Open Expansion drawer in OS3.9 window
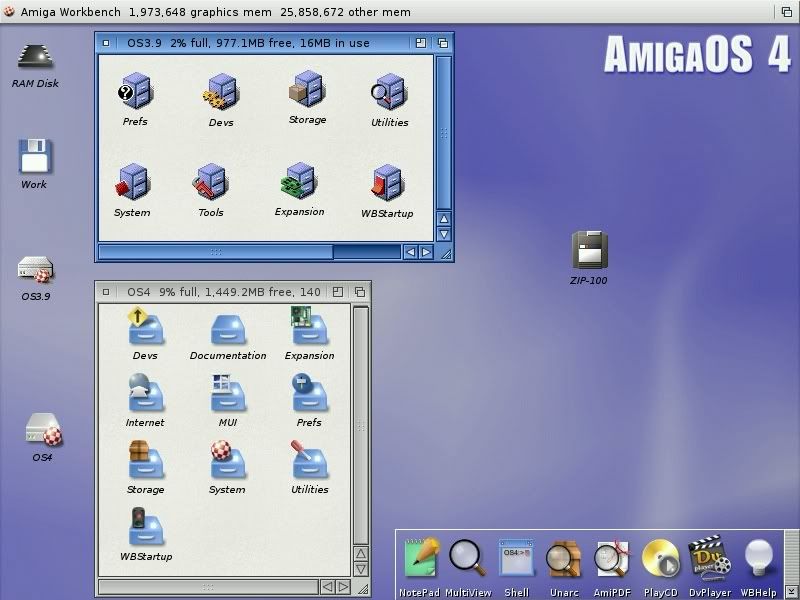800x600 pixels. [x=299, y=189]
